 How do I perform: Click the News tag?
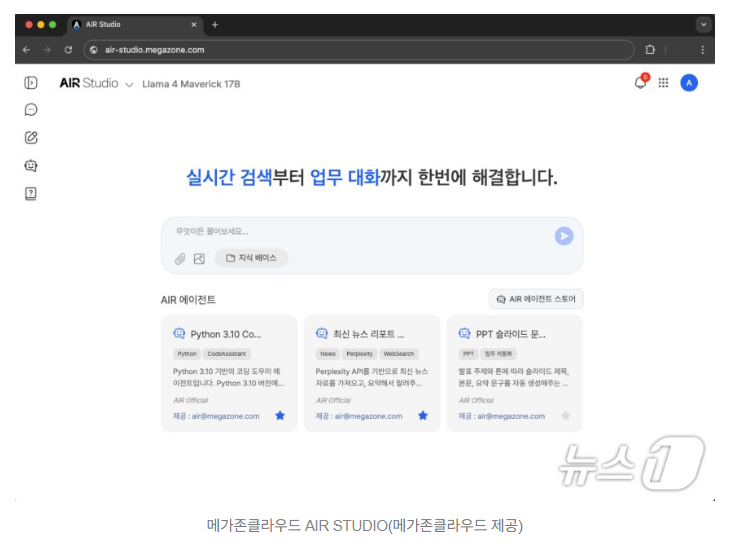(328, 354)
